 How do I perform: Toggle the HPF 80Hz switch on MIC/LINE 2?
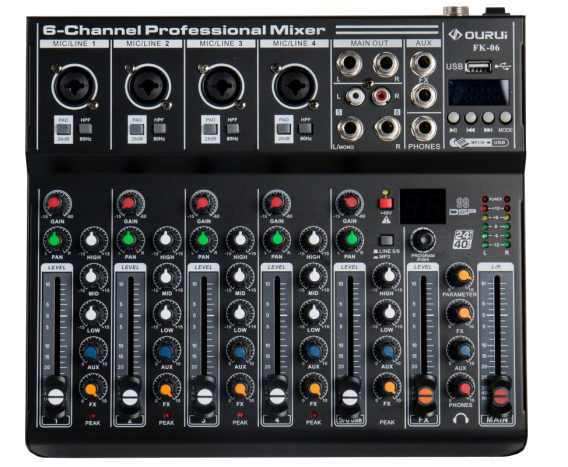coord(159,129)
